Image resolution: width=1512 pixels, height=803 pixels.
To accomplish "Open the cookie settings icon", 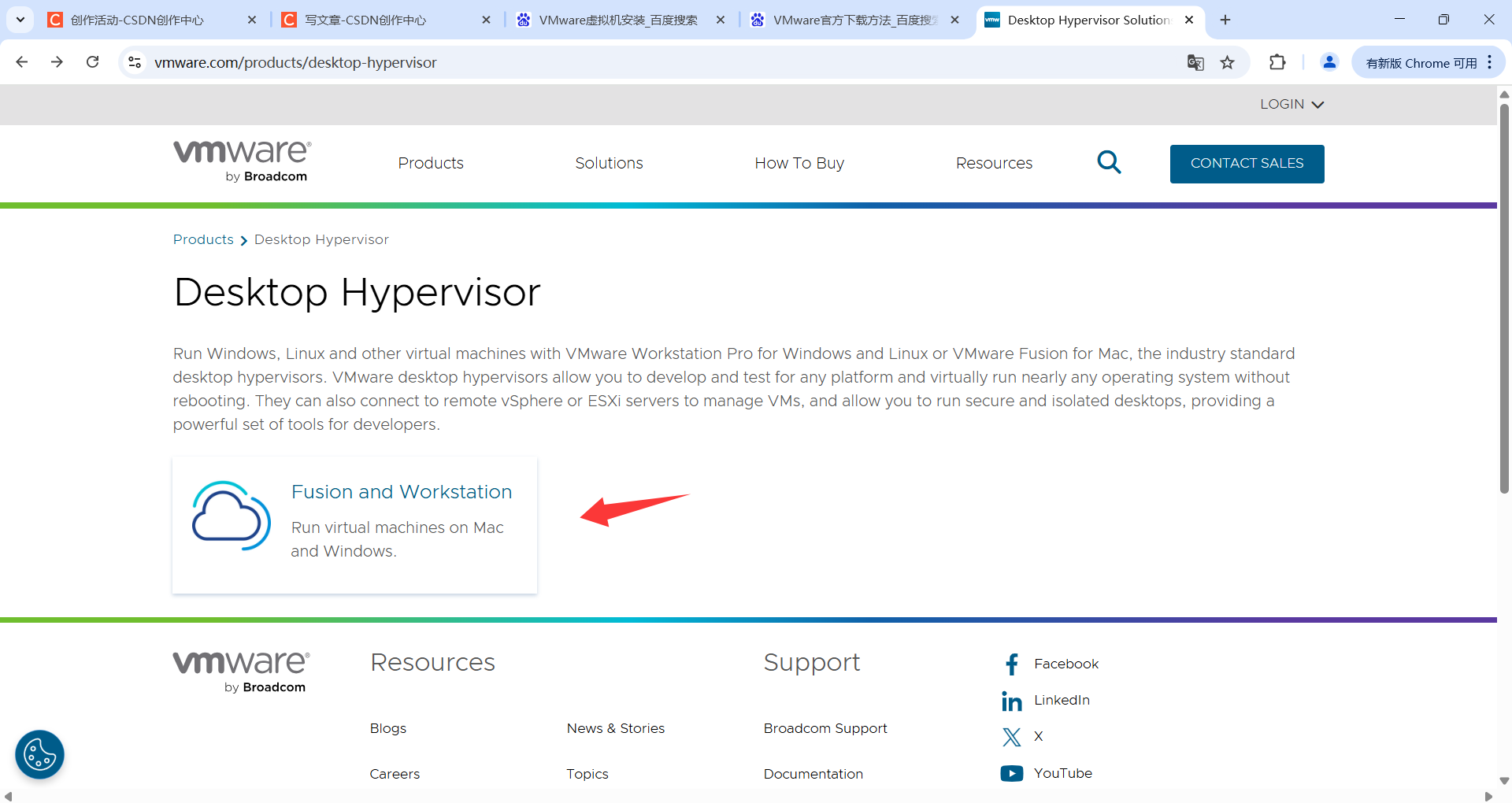I will (x=39, y=754).
